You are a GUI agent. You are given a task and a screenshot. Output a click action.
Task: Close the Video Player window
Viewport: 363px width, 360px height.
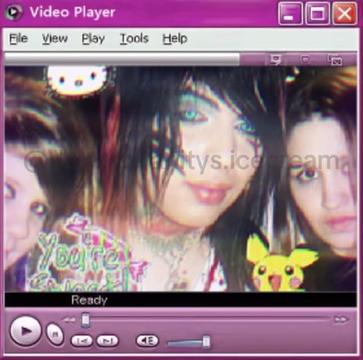345,13
